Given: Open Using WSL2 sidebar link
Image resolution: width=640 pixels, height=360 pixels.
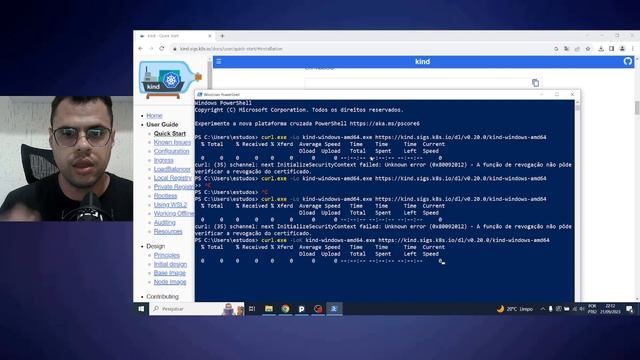Looking at the screenshot, I should tap(170, 205).
